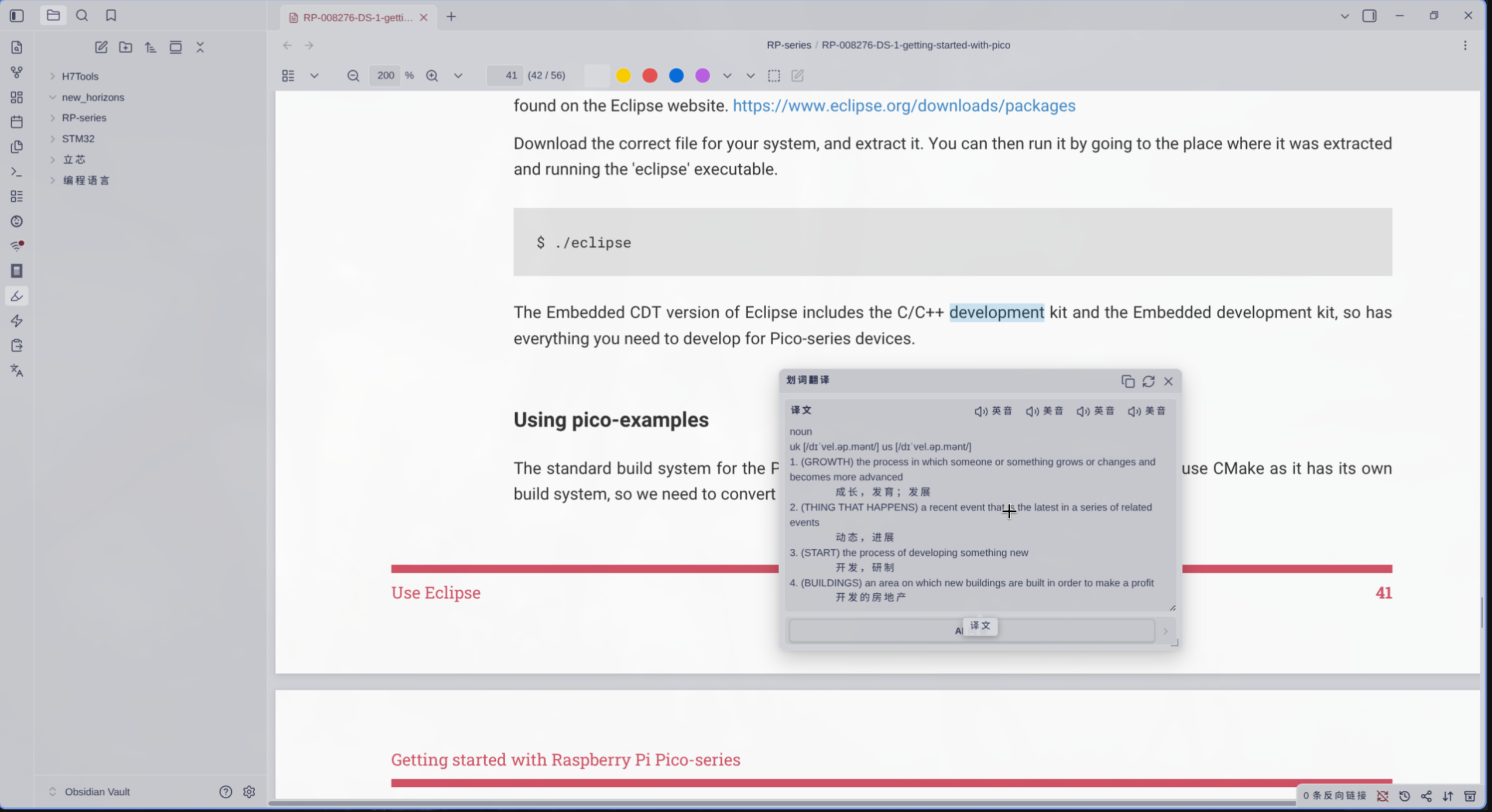Open the translate ribbon icon

click(16, 370)
